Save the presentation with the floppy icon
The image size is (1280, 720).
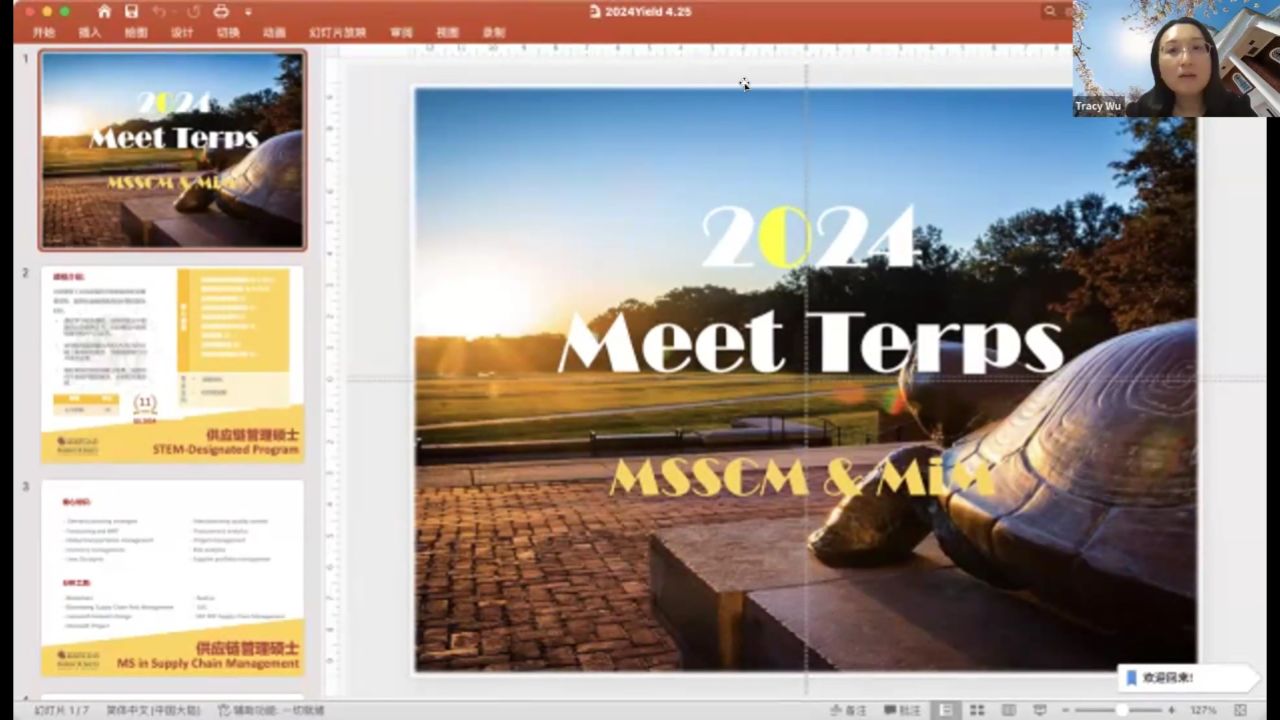pyautogui.click(x=131, y=12)
